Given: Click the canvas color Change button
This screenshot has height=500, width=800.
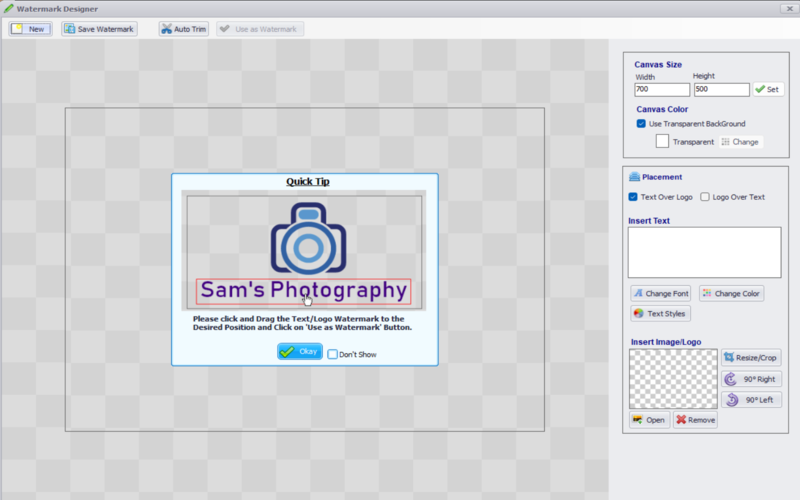Looking at the screenshot, I should (740, 142).
